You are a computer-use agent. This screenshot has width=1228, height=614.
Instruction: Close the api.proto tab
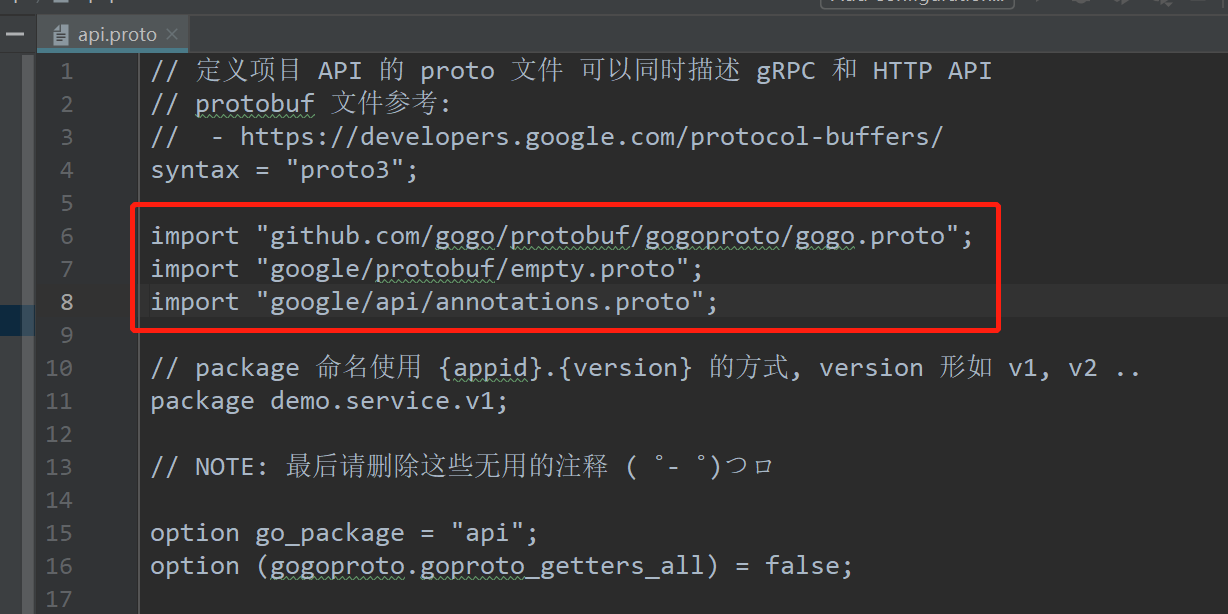(x=172, y=33)
